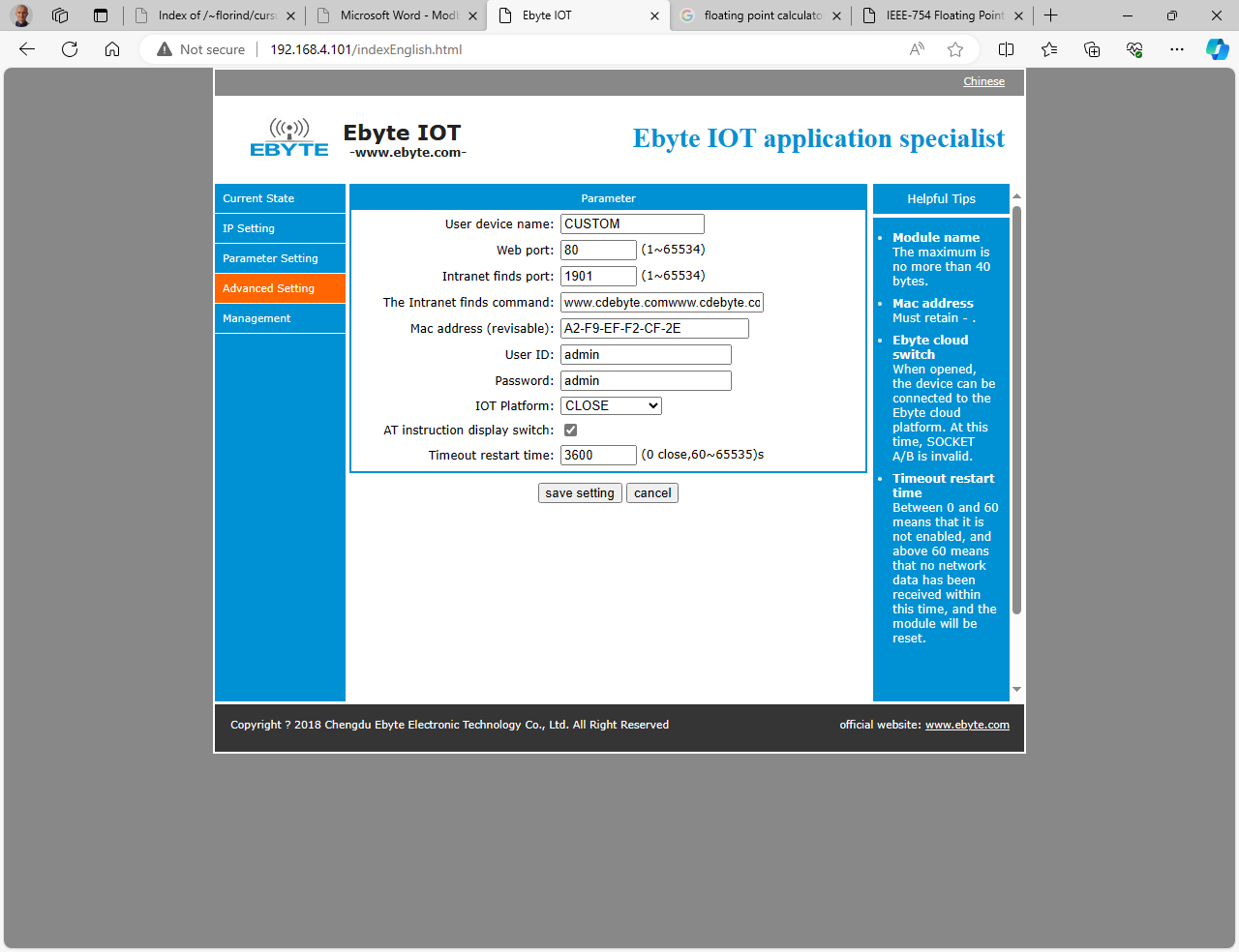Viewport: 1239px width, 952px height.
Task: Open the Not secure warning icon
Action: pos(164,49)
